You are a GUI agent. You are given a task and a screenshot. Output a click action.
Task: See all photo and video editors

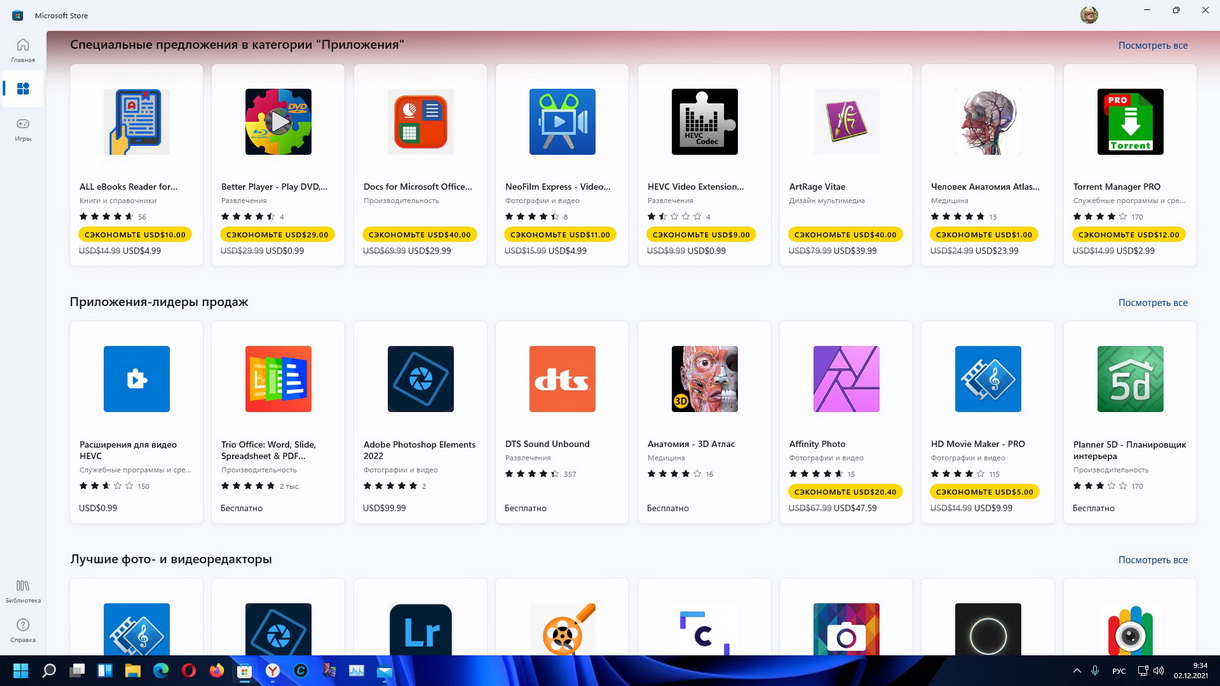point(1153,560)
